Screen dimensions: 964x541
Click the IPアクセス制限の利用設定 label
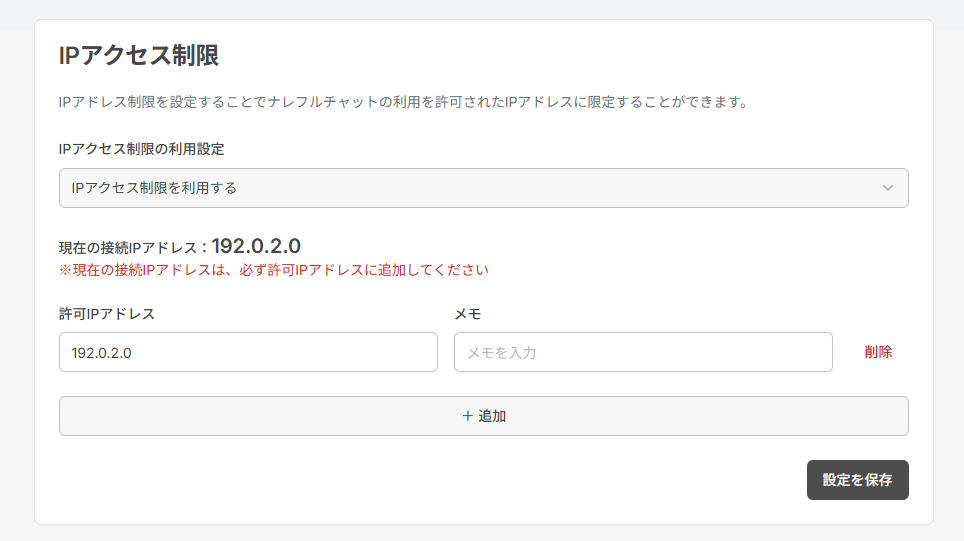point(142,149)
